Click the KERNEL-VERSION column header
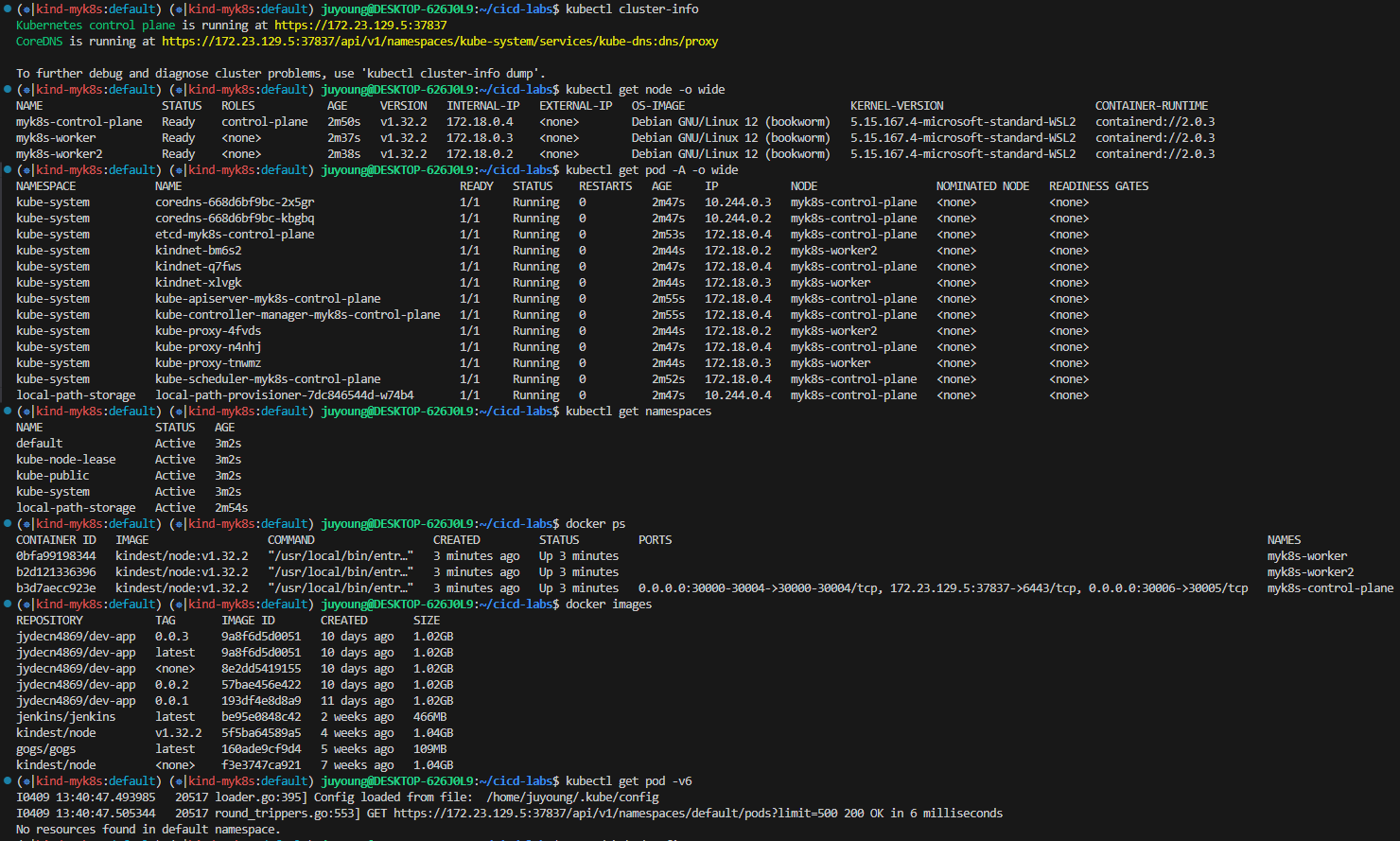This screenshot has height=841, width=1400. click(x=897, y=106)
